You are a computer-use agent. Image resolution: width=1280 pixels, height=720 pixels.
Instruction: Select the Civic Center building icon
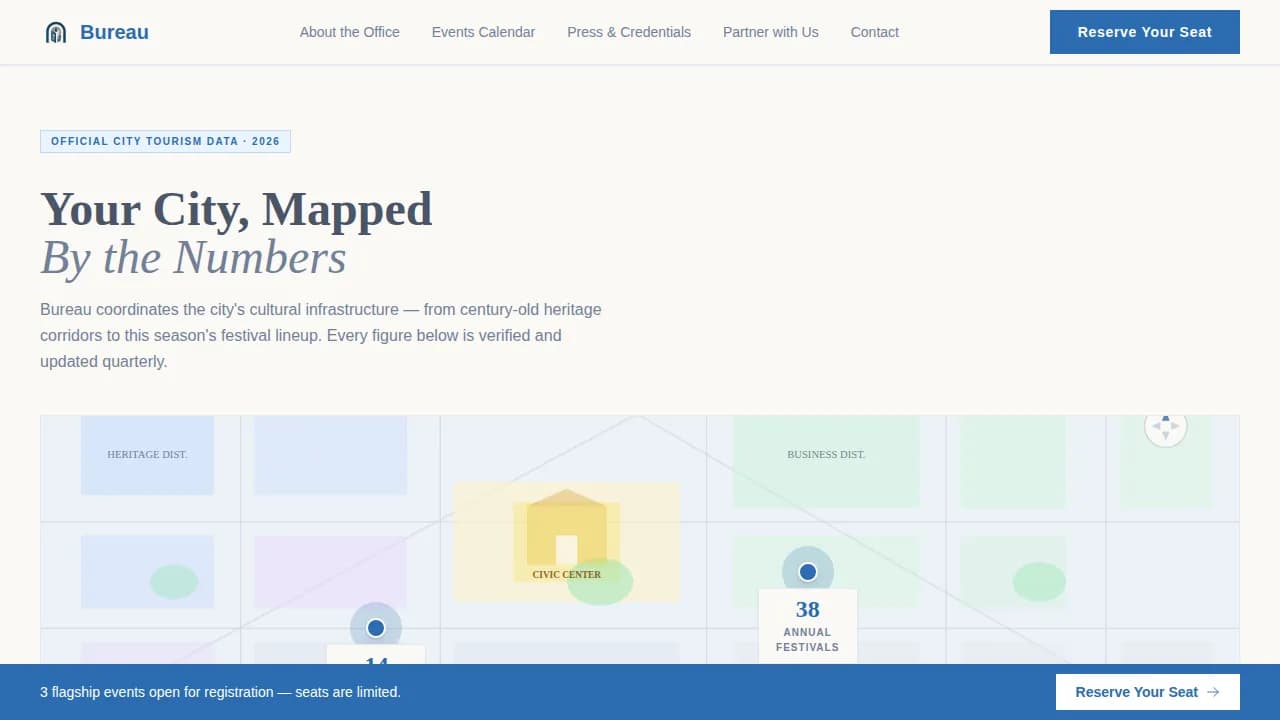coord(567,527)
